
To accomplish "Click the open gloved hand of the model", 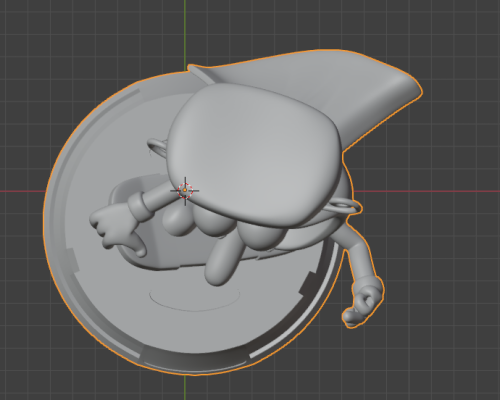I will (x=117, y=229).
